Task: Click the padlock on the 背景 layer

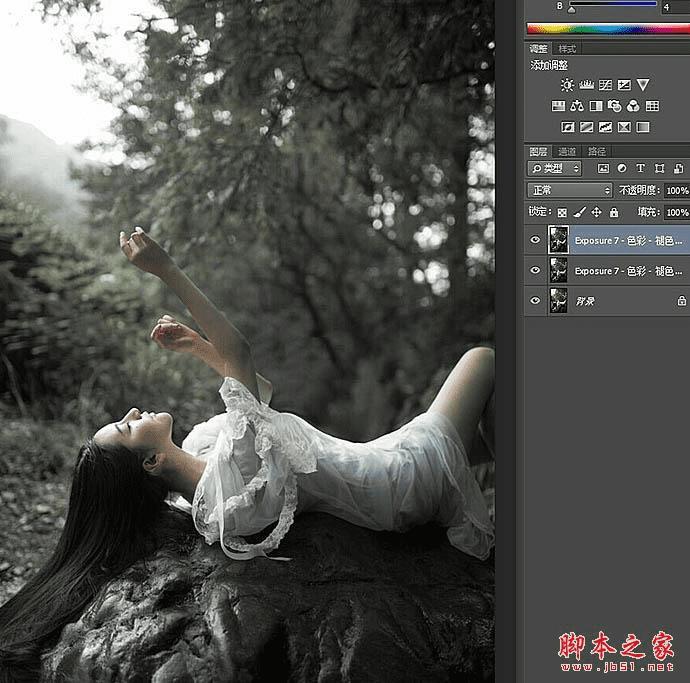Action: (x=681, y=301)
